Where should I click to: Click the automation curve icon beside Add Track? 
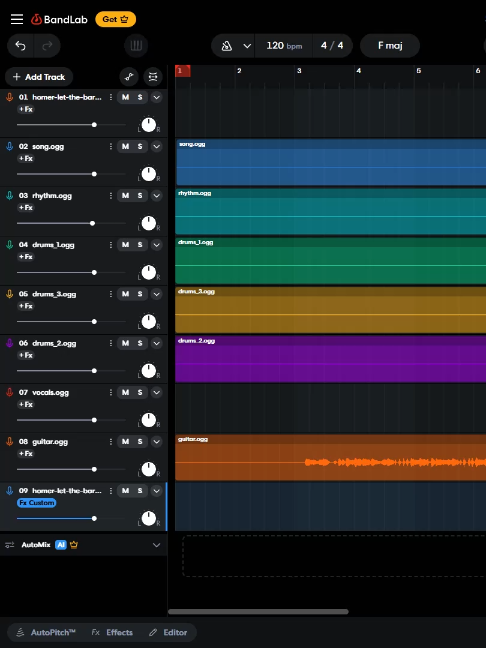129,77
